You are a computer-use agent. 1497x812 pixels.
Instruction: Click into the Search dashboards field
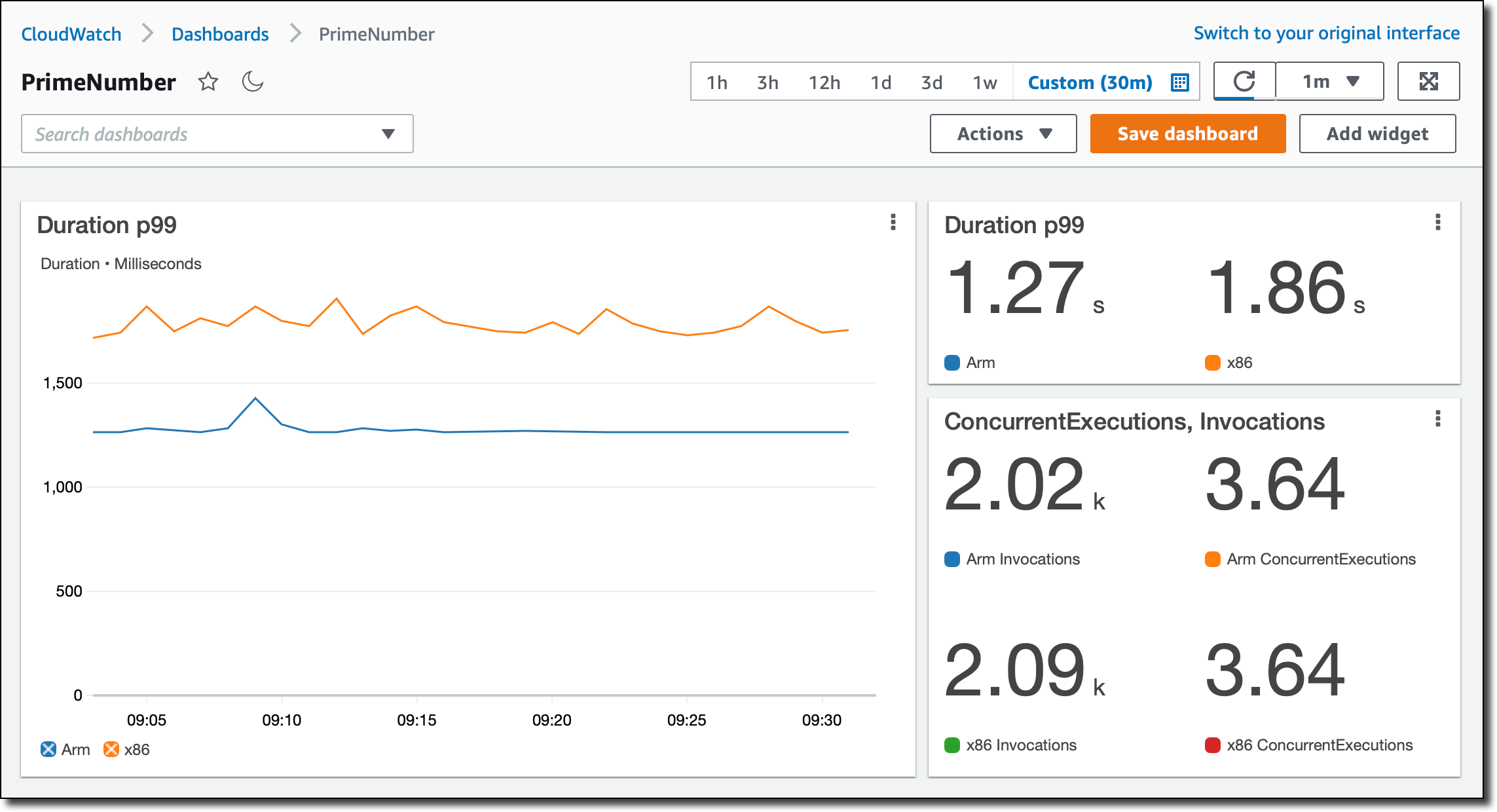click(196, 134)
